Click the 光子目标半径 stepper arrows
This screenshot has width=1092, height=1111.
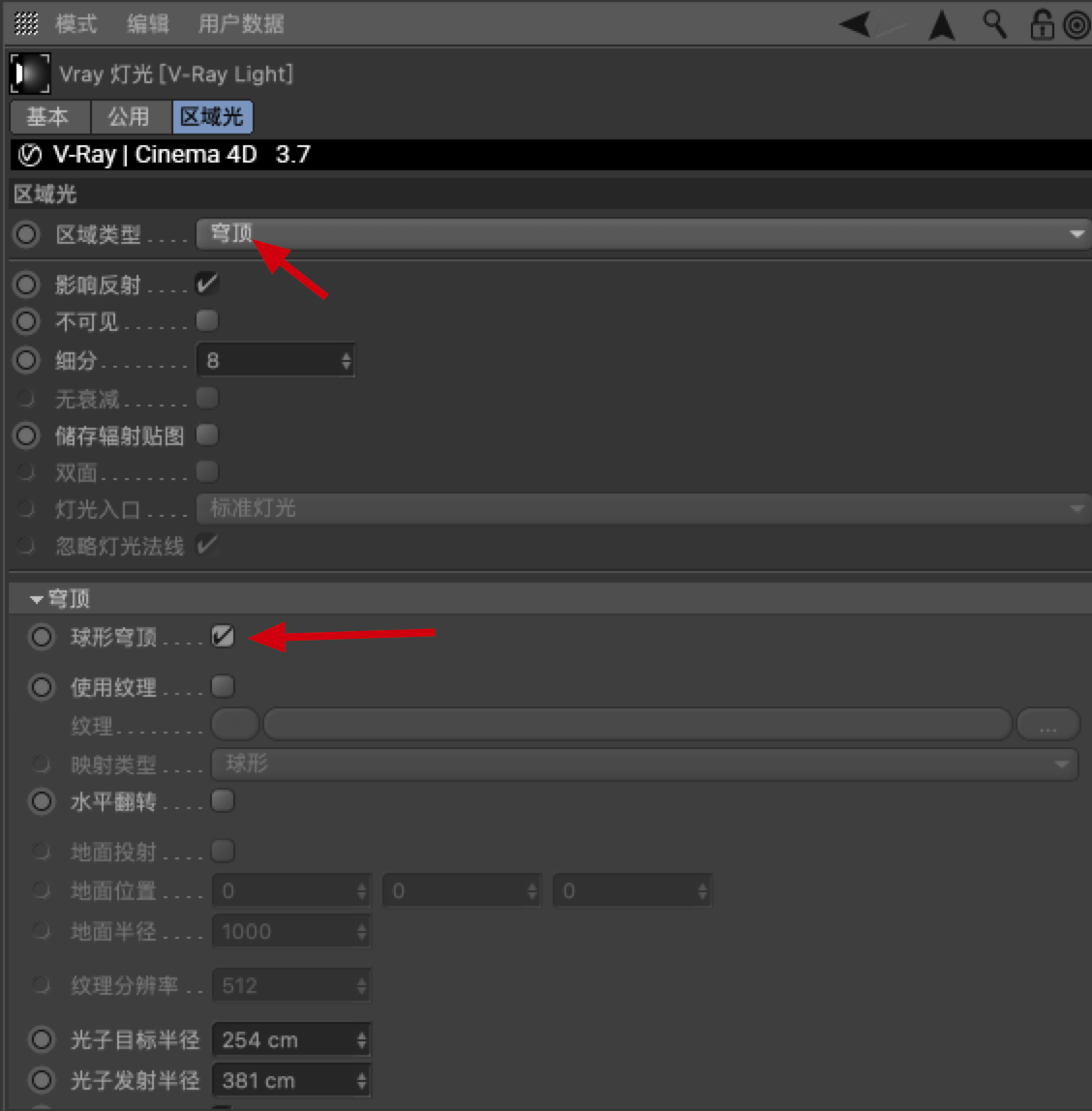[x=361, y=1040]
